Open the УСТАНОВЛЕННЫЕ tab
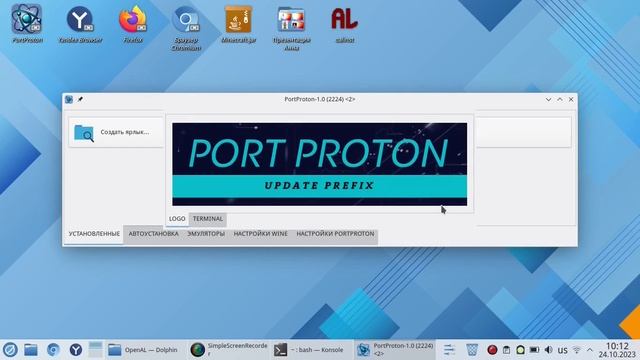Screen dimensions: 640x360 (x=94, y=234)
